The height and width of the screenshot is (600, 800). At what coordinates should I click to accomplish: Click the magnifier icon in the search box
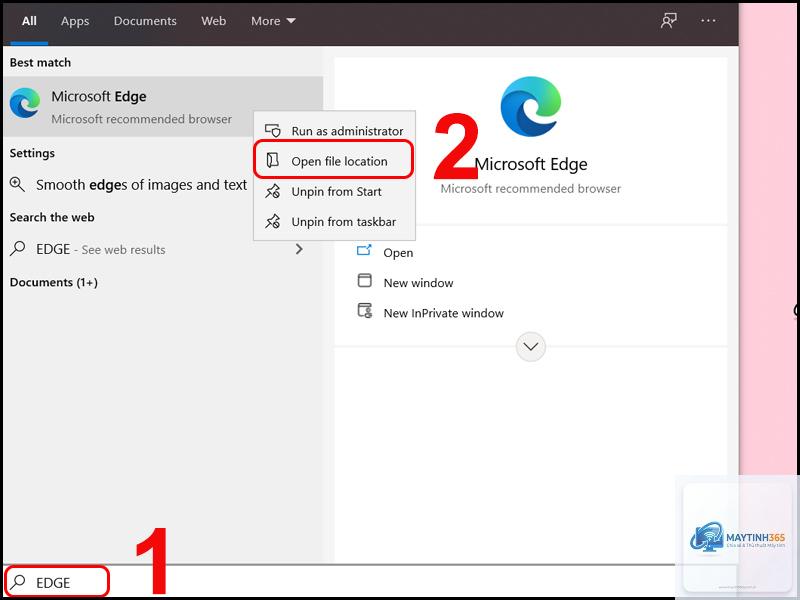point(18,582)
